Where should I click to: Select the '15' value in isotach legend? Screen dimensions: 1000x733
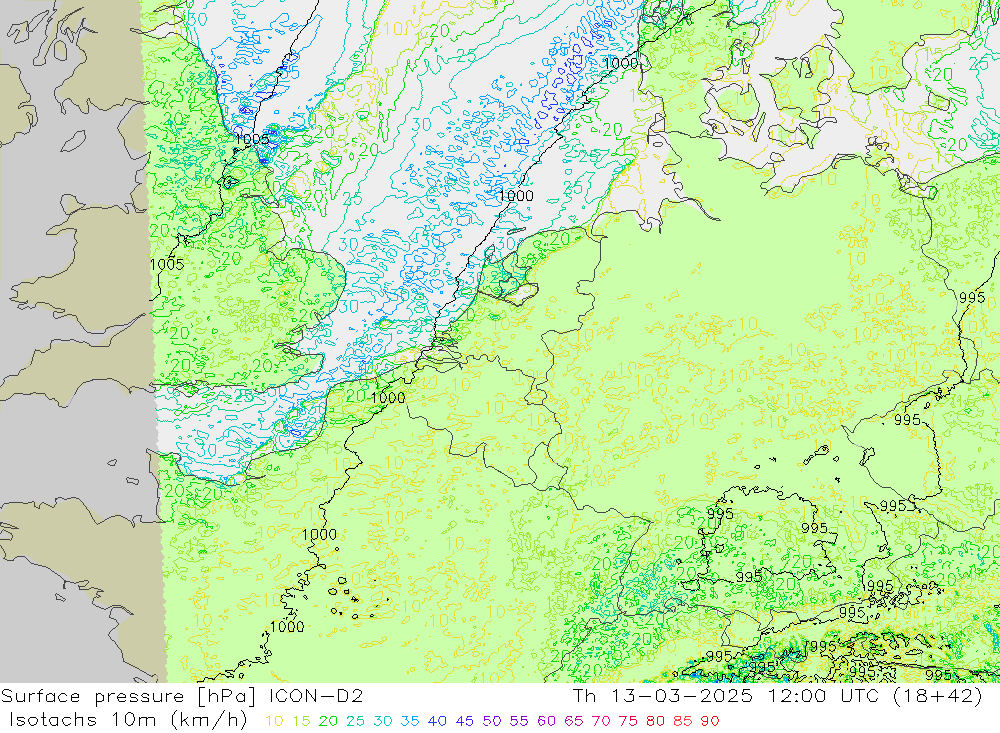pyautogui.click(x=302, y=722)
